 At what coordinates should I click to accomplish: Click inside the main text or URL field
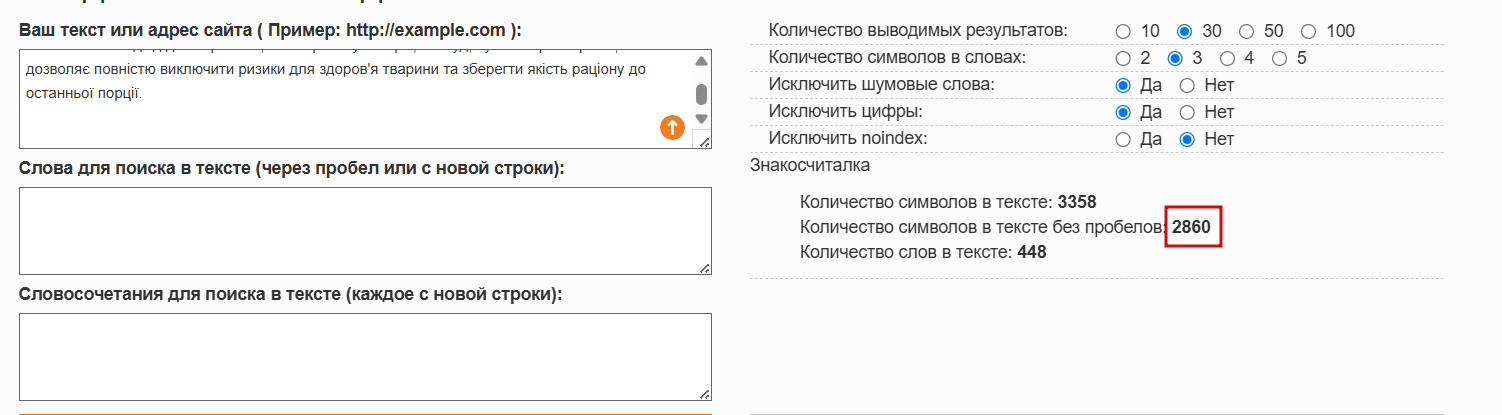tap(355, 99)
